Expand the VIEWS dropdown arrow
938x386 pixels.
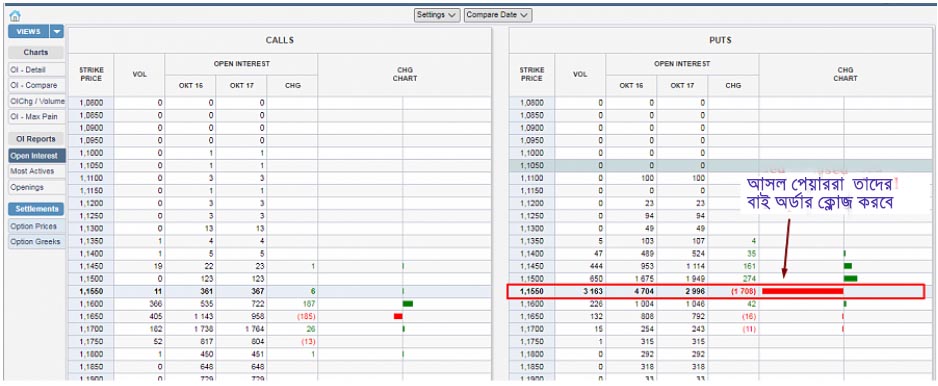[57, 32]
